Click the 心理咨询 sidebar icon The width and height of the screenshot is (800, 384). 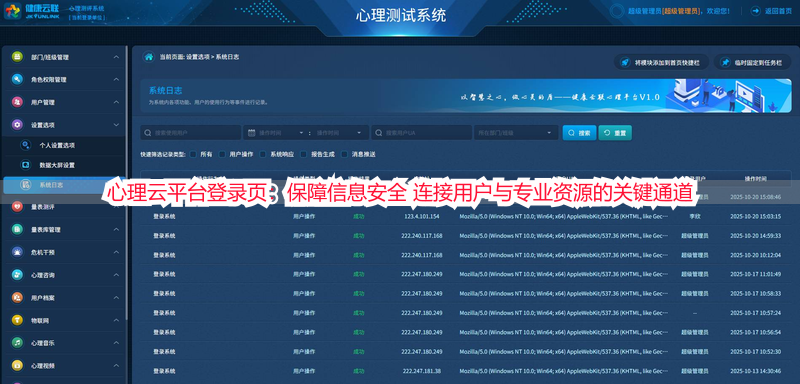pyautogui.click(x=17, y=275)
